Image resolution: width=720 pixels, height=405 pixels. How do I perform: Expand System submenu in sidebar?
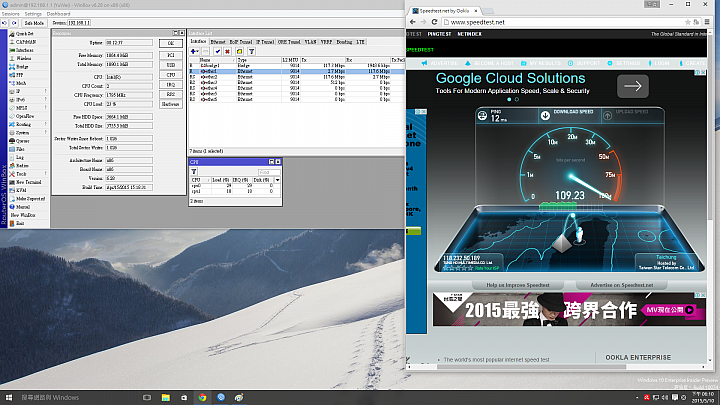[45, 133]
